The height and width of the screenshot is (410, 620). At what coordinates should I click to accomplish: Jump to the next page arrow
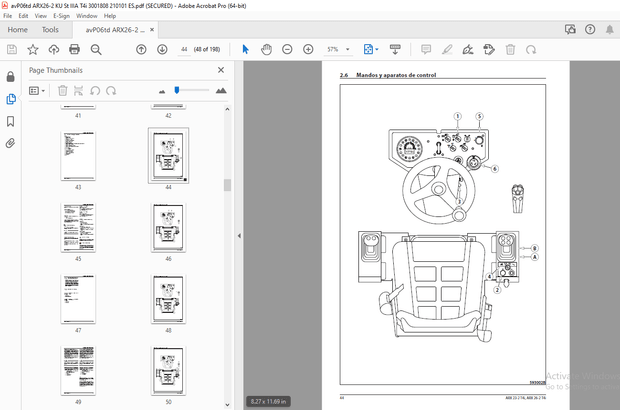click(160, 49)
